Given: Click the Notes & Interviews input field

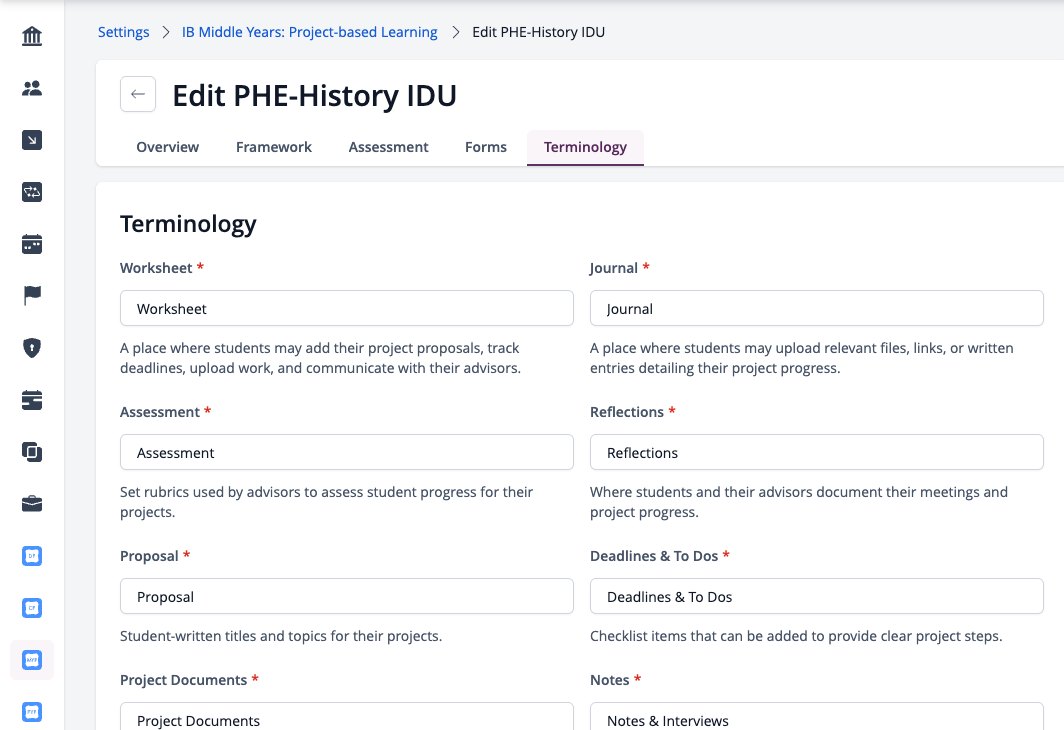Looking at the screenshot, I should click(x=816, y=716).
